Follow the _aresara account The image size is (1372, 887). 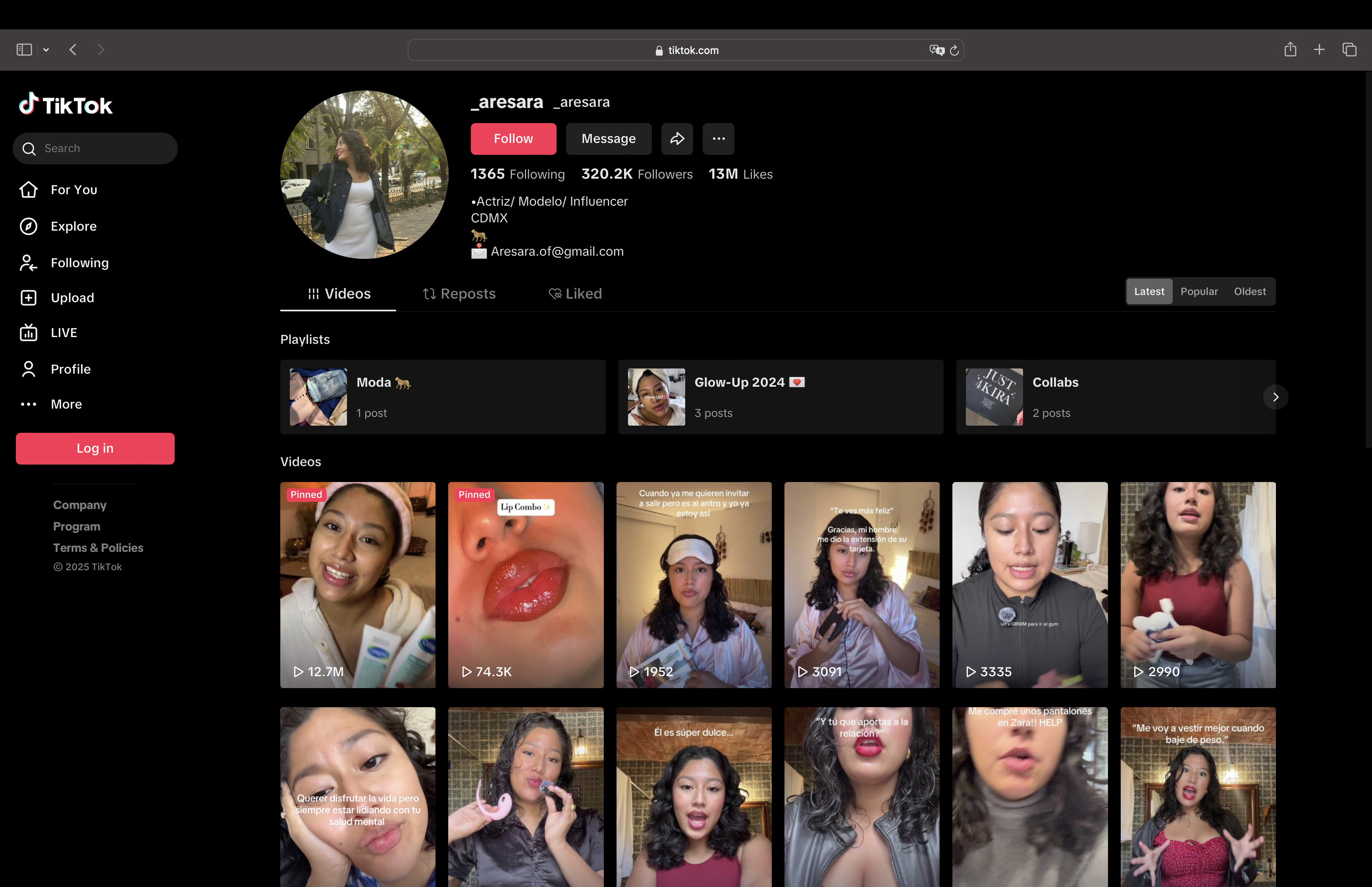click(x=513, y=139)
